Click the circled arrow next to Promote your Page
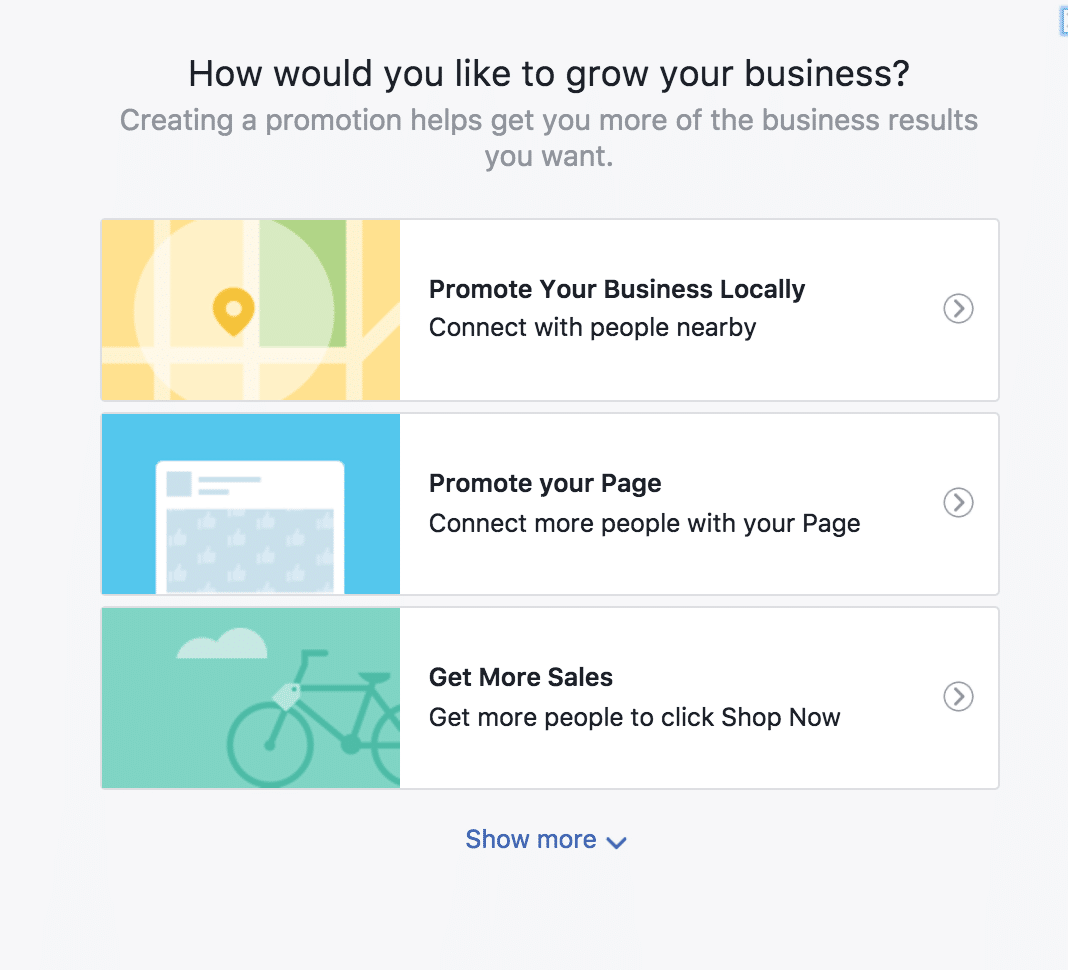 click(x=958, y=503)
